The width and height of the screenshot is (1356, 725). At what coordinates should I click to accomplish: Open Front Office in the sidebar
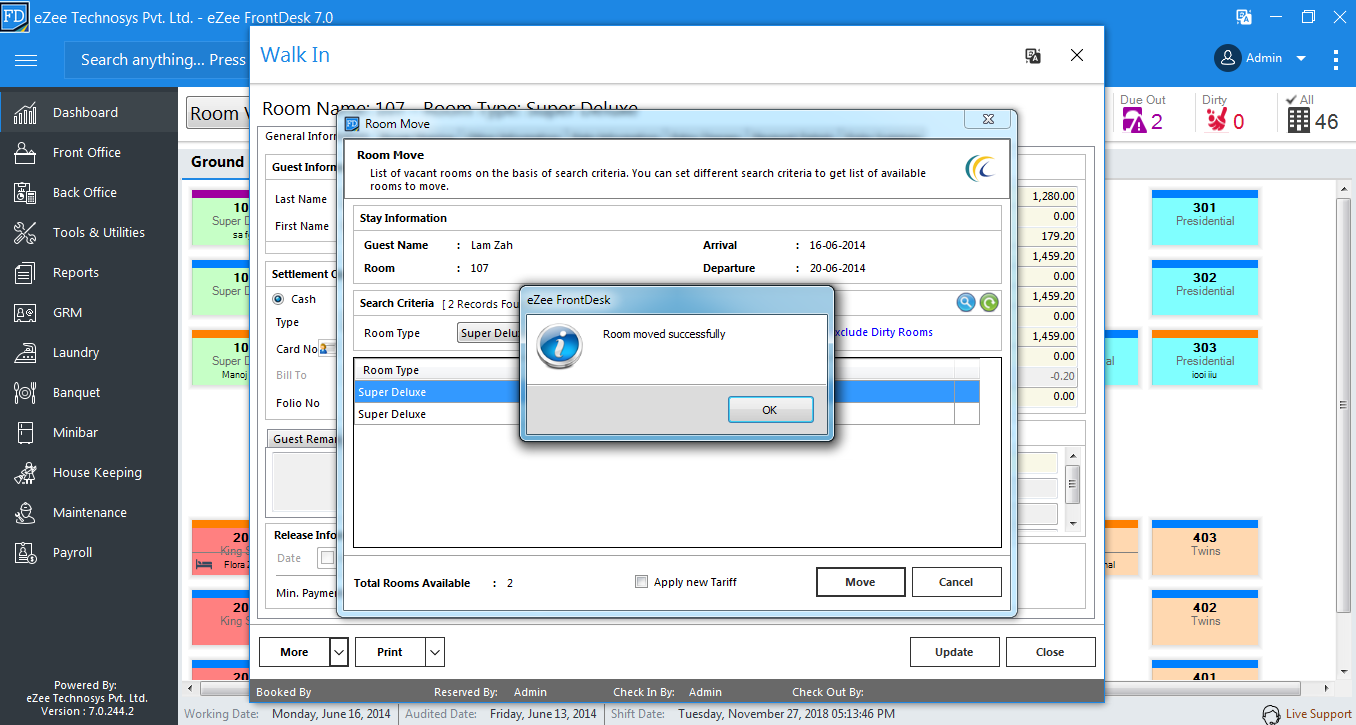click(x=89, y=152)
